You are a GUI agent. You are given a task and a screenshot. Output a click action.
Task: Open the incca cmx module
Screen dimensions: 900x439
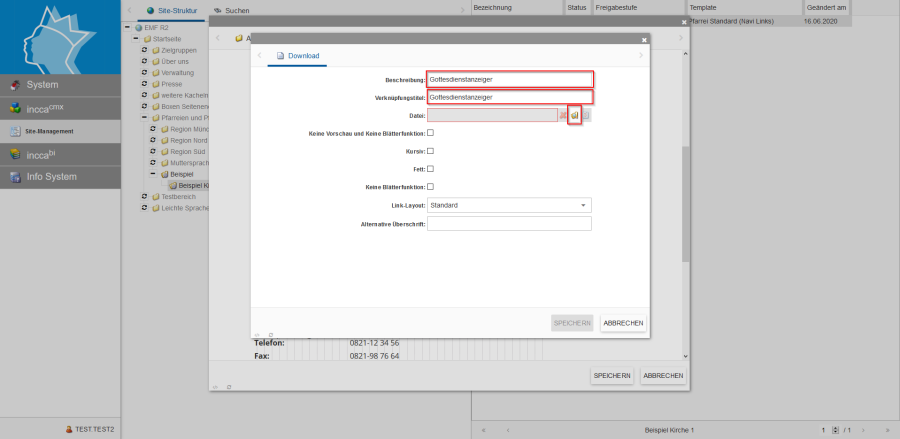tap(60, 107)
